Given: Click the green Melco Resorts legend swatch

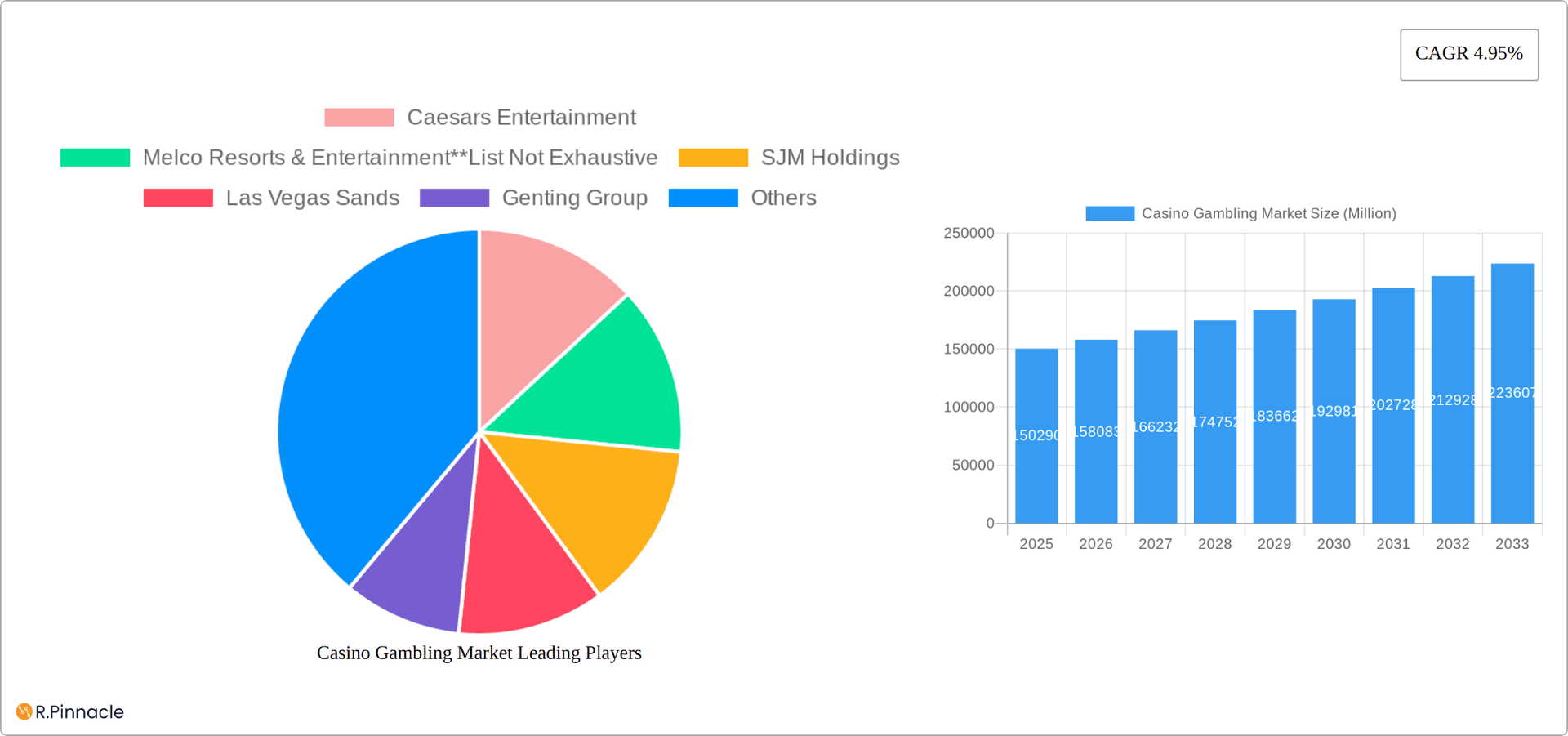Looking at the screenshot, I should coord(95,157).
